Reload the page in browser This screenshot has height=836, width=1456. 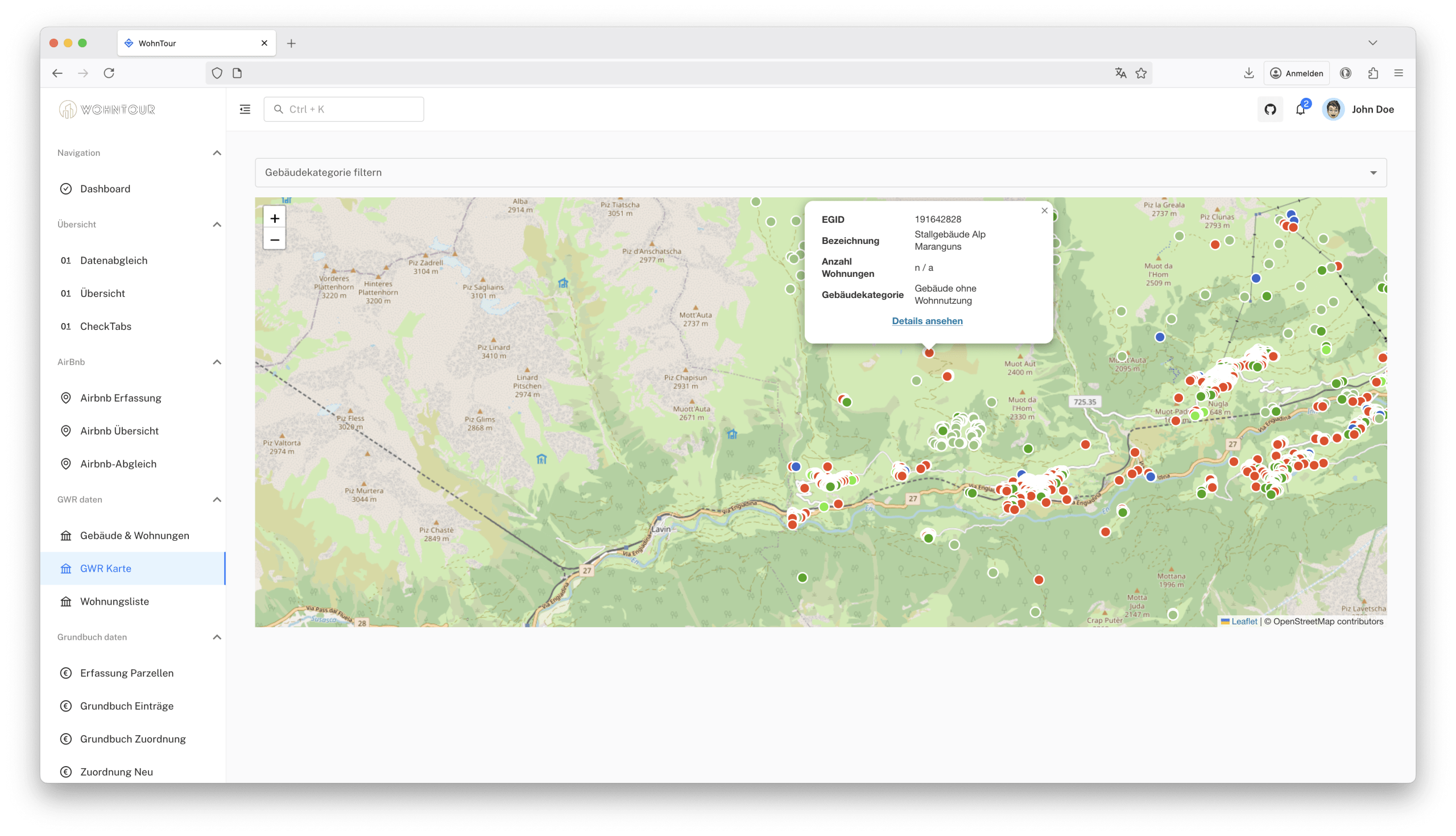(x=109, y=73)
